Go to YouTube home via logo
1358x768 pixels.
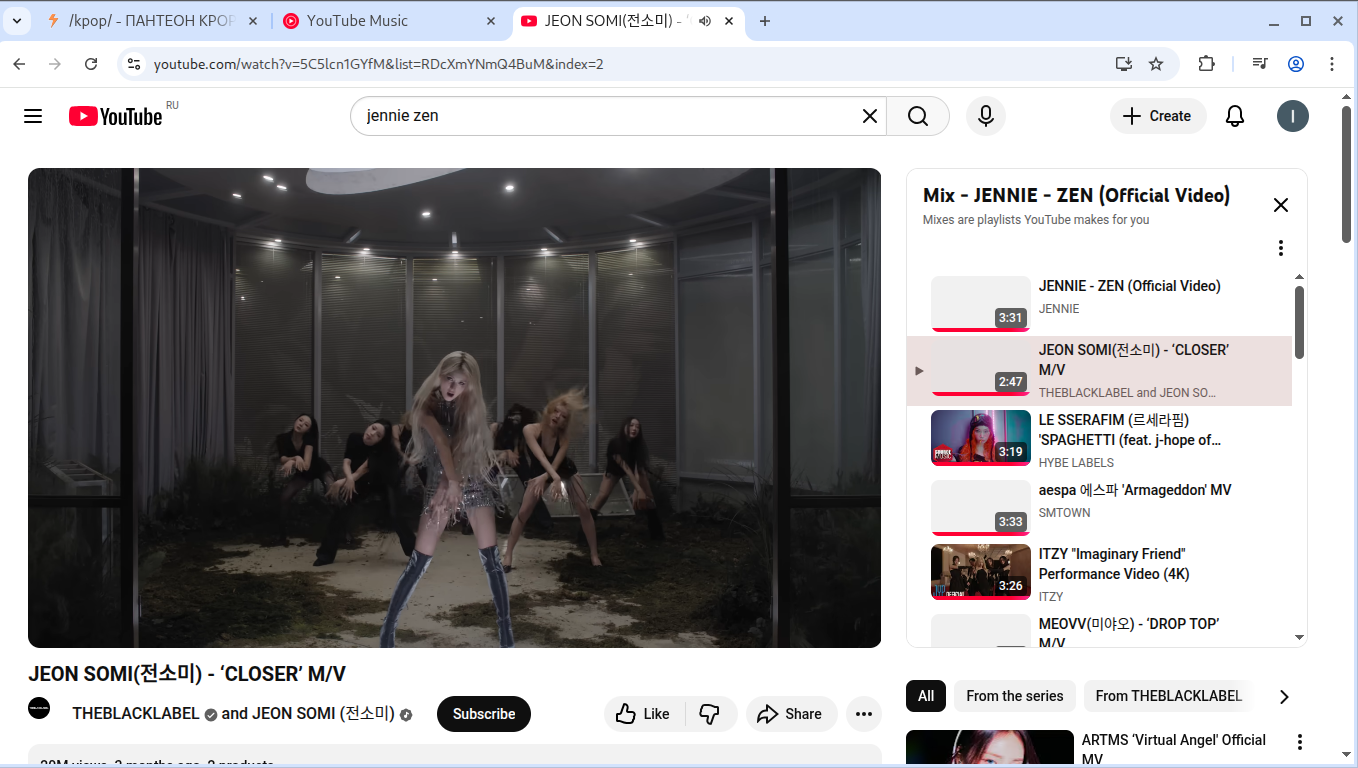click(x=115, y=116)
